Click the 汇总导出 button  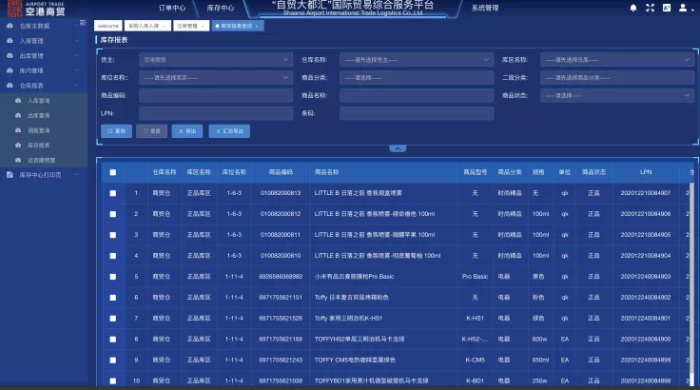pos(229,131)
